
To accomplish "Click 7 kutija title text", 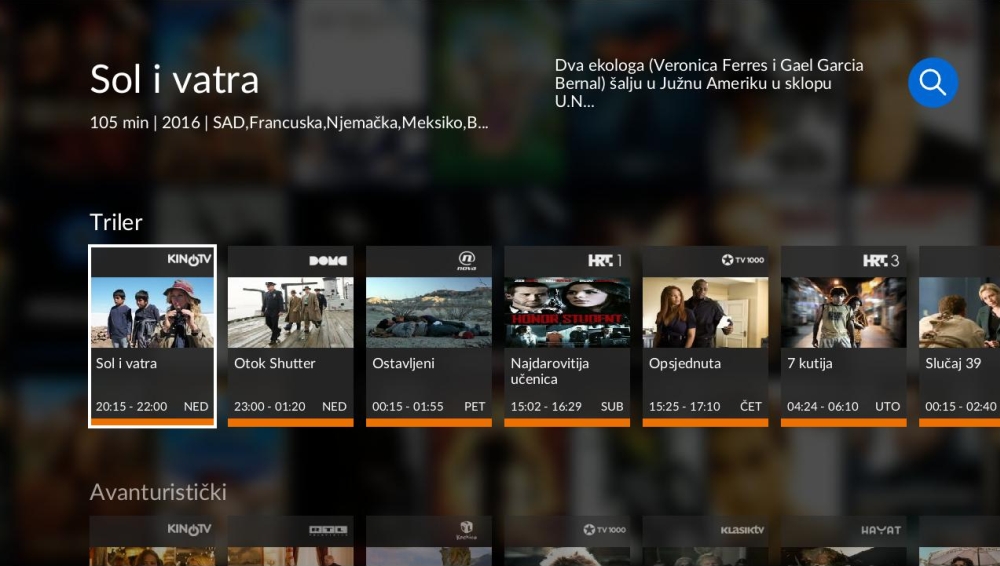I will point(810,363).
